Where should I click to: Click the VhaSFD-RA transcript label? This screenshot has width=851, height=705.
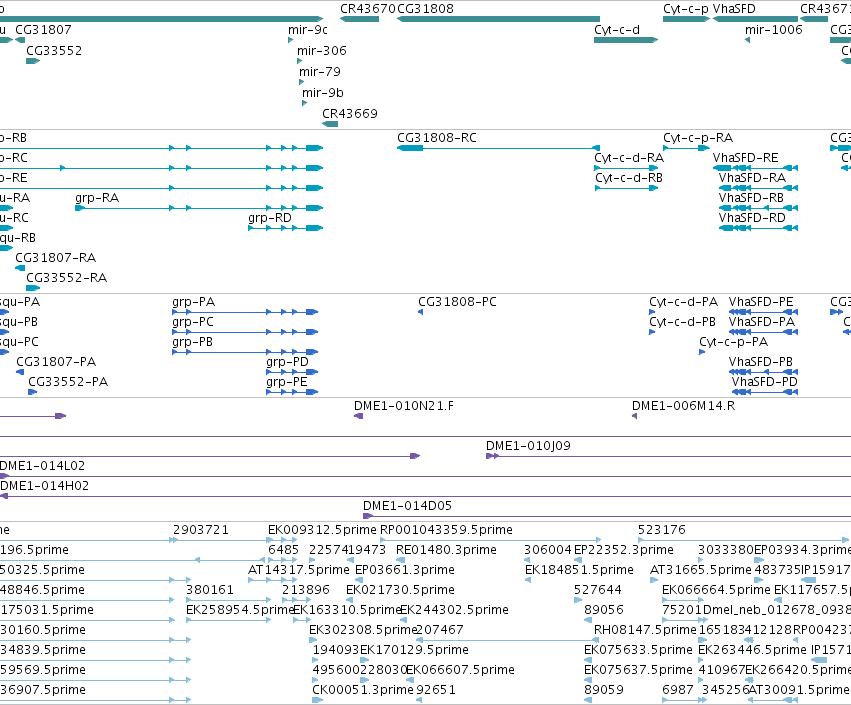click(x=752, y=178)
